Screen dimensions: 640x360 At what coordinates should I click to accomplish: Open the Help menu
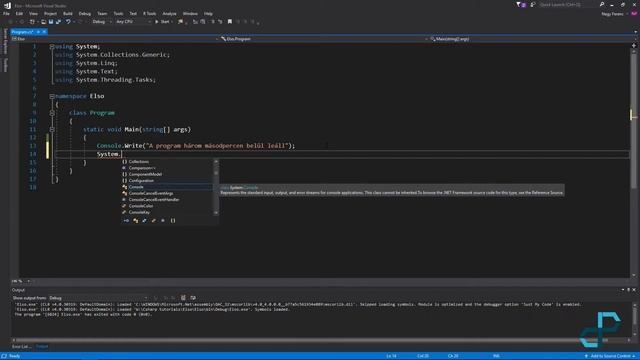208,13
